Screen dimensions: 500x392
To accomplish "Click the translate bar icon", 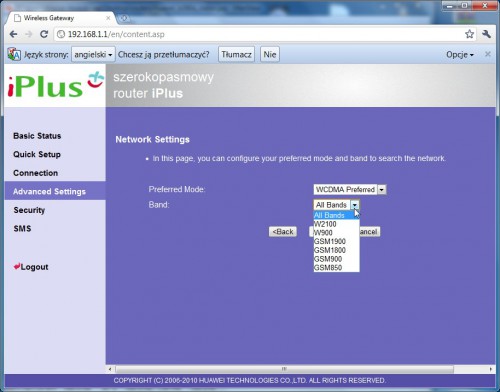I will click(x=14, y=54).
